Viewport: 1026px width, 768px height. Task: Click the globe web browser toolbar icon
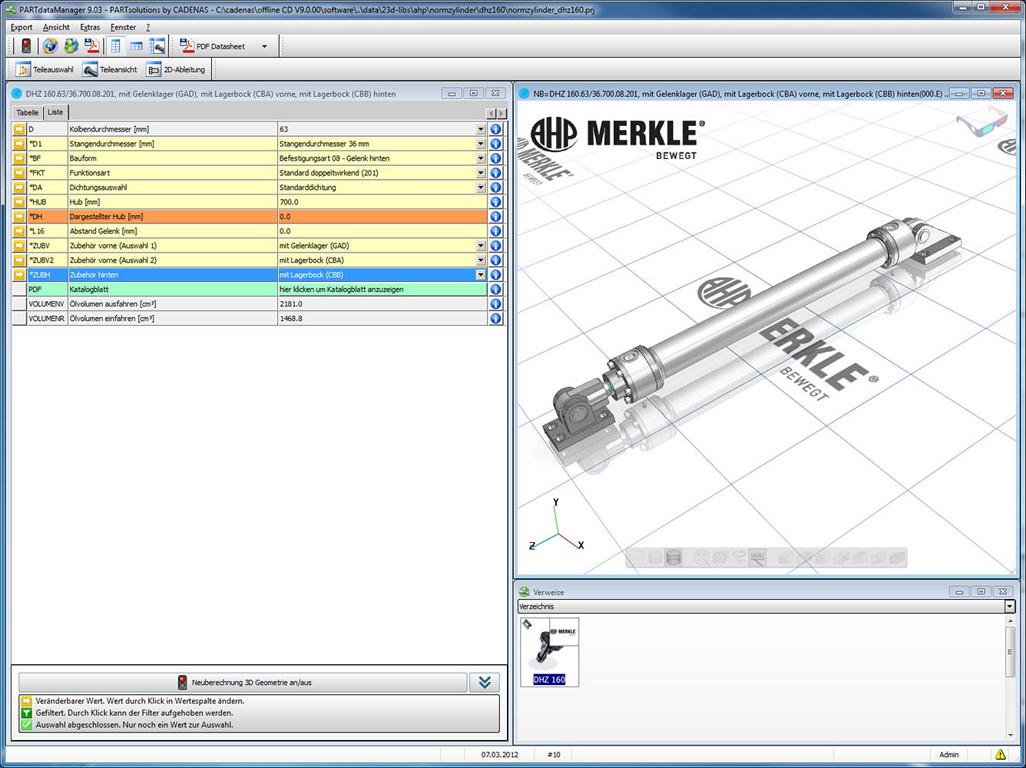click(x=50, y=46)
